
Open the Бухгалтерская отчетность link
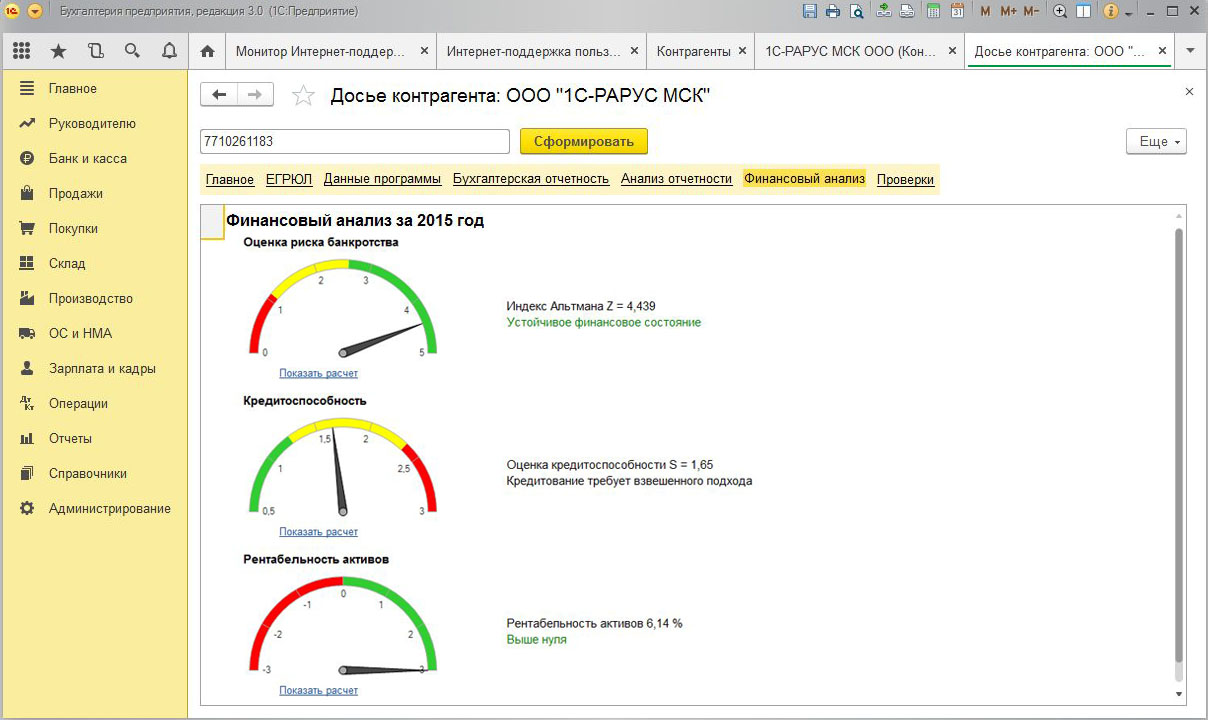click(531, 180)
